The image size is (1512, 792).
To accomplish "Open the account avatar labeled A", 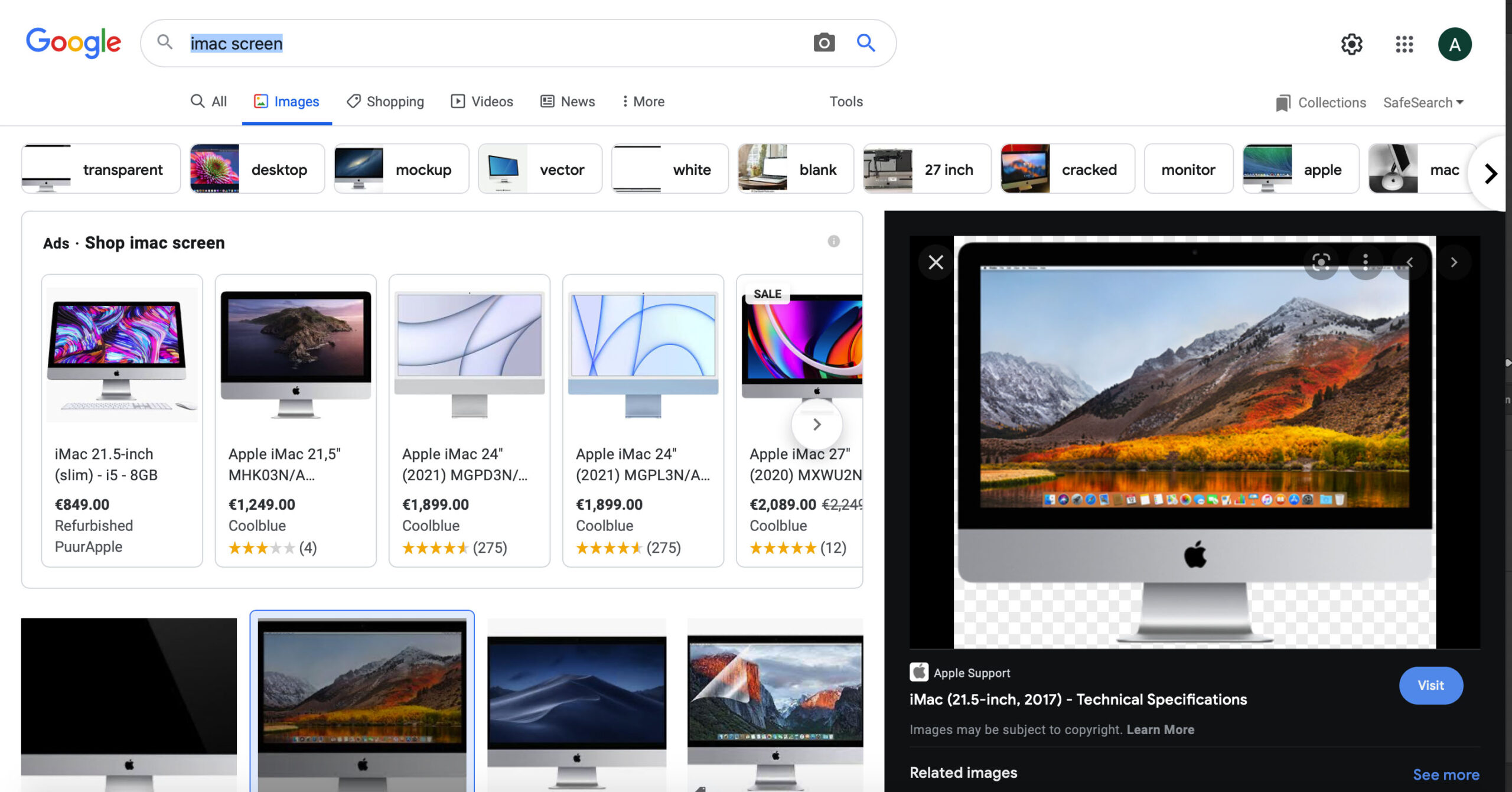I will (x=1454, y=44).
